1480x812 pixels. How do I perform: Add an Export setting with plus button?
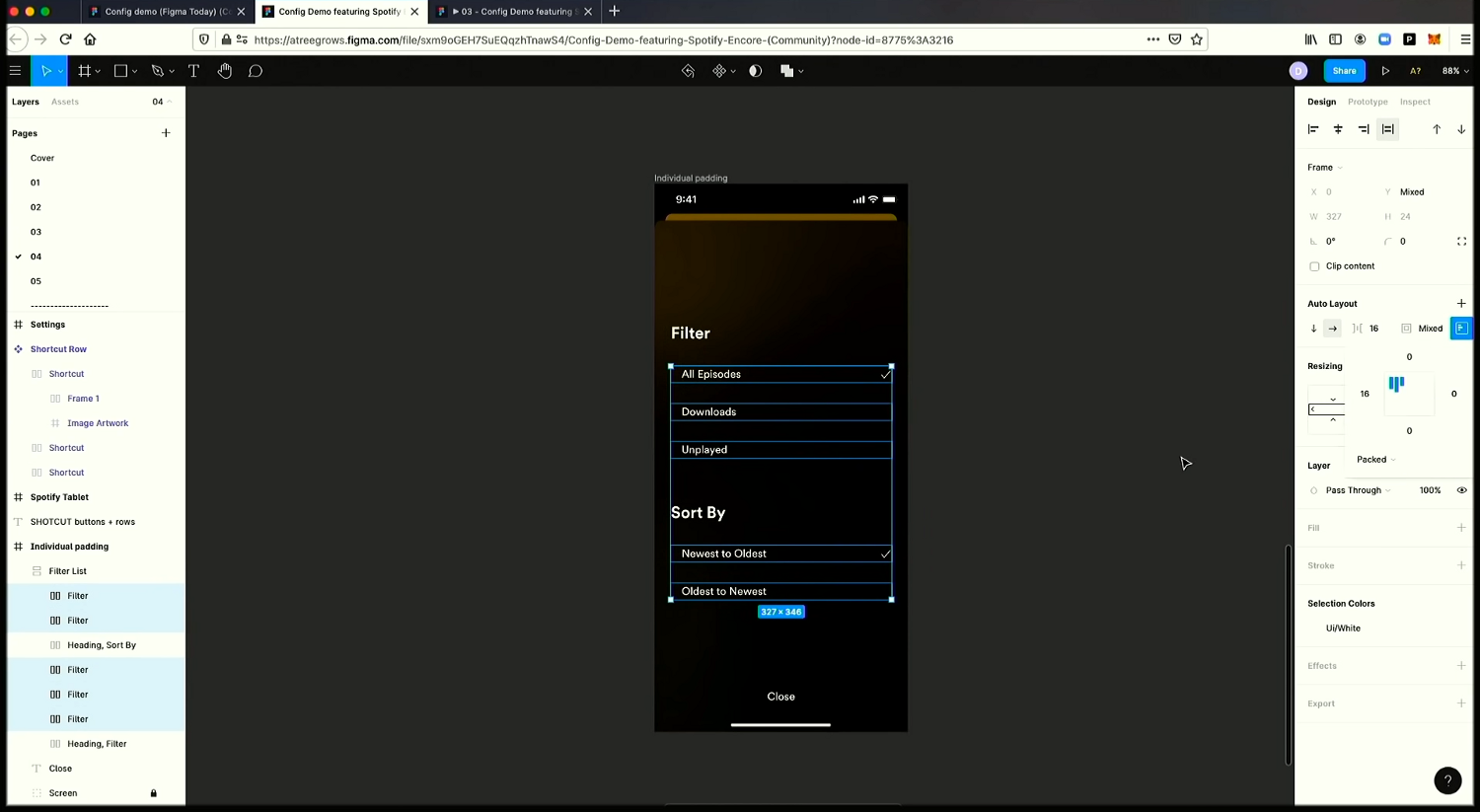[x=1461, y=703]
